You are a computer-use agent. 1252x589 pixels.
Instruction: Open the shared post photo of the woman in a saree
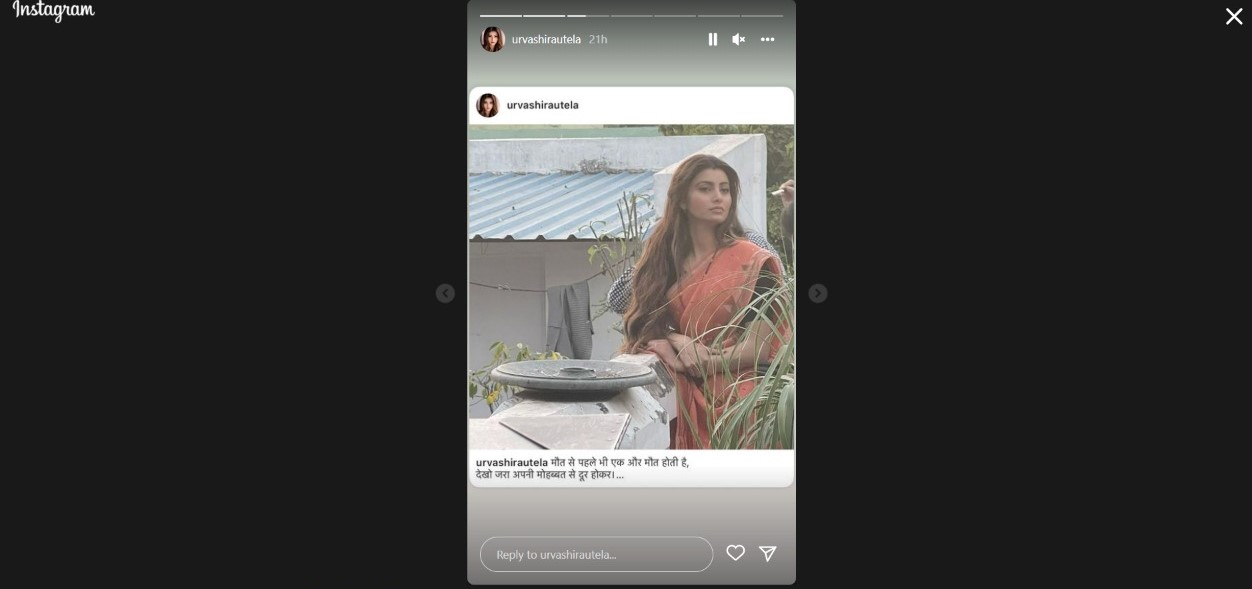(631, 287)
